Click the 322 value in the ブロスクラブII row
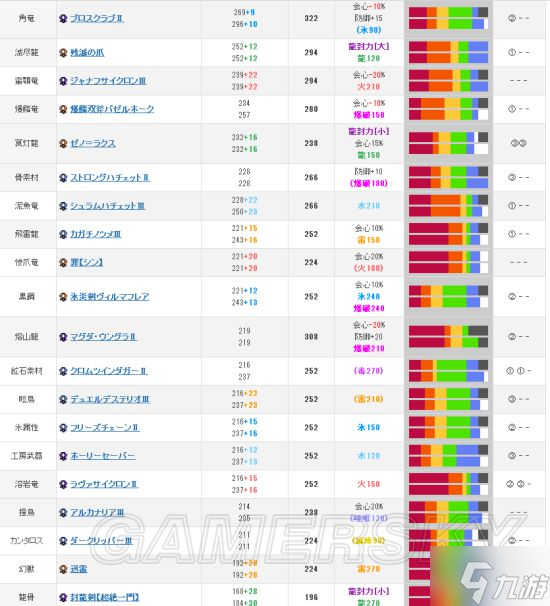 tap(311, 18)
